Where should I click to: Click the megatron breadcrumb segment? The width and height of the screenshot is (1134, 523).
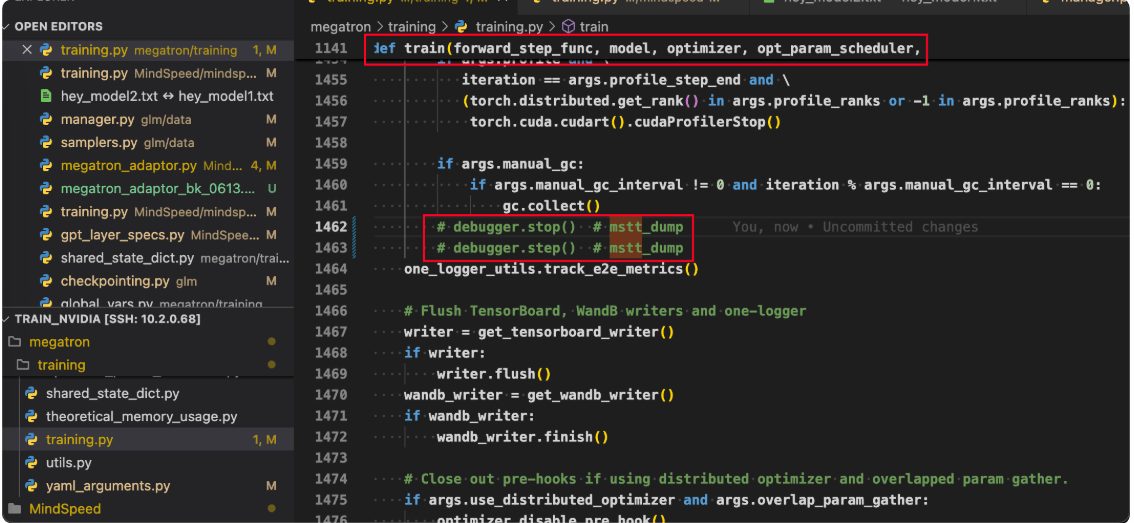point(340,27)
